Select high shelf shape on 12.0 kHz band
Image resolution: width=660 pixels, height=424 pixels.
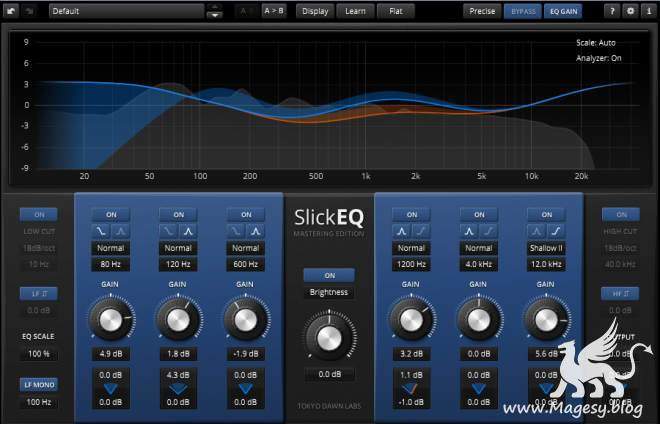pos(556,231)
